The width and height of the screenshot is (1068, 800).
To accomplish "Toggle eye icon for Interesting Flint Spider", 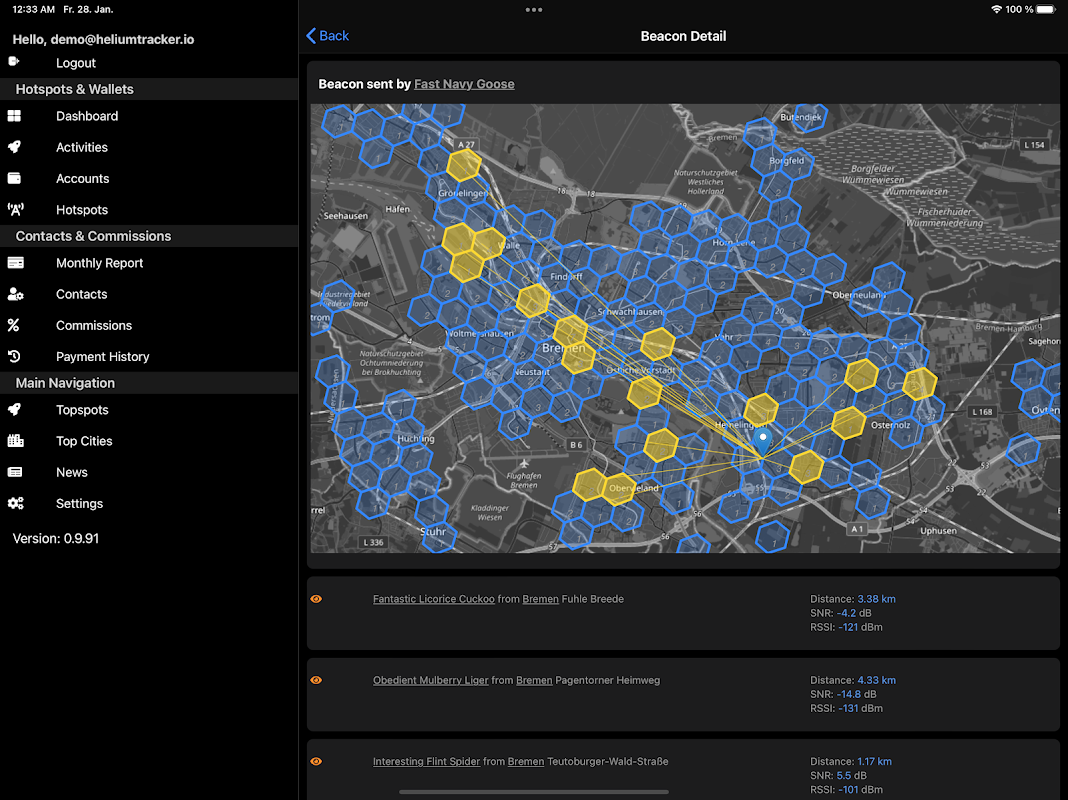I will pyautogui.click(x=316, y=761).
